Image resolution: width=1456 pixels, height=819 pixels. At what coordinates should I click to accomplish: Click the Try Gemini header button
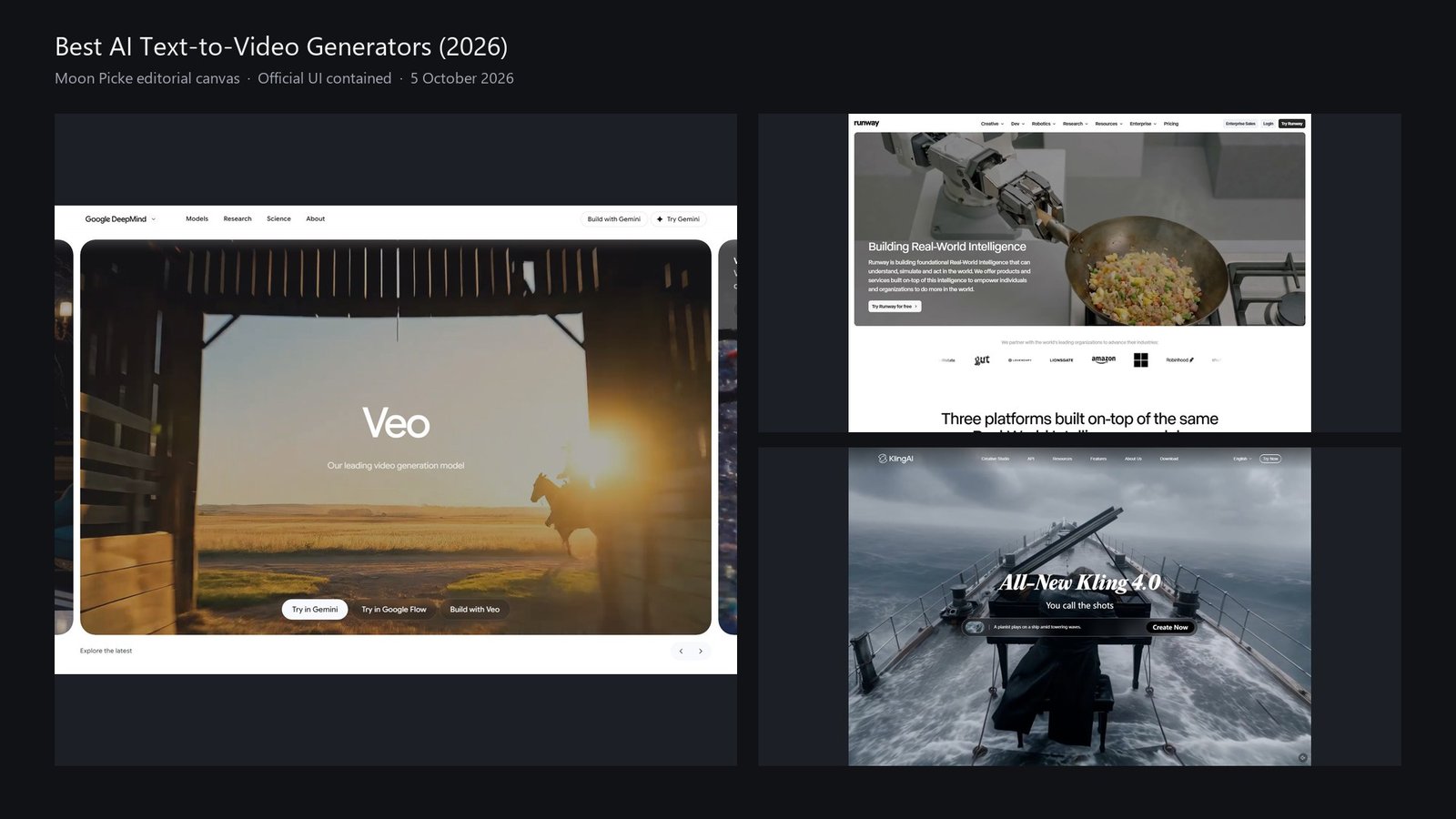(678, 219)
